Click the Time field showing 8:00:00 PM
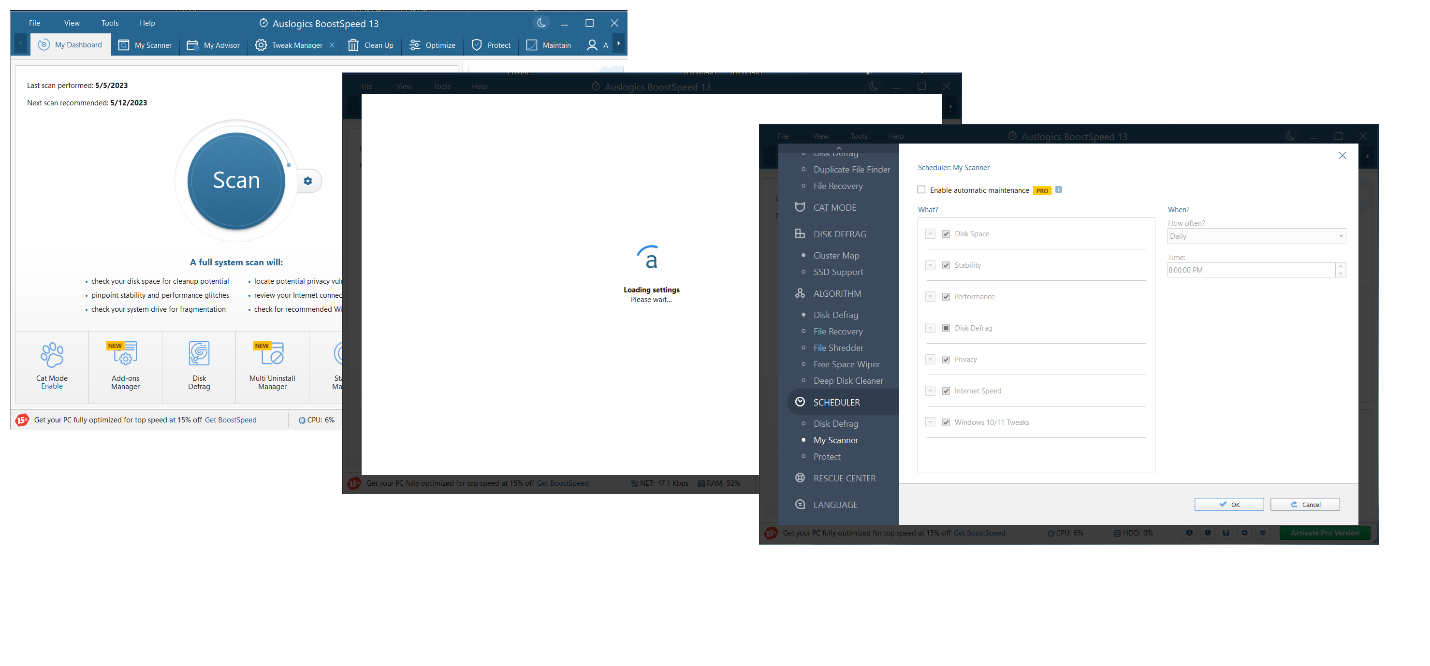Image resolution: width=1430 pixels, height=666 pixels. 1250,270
